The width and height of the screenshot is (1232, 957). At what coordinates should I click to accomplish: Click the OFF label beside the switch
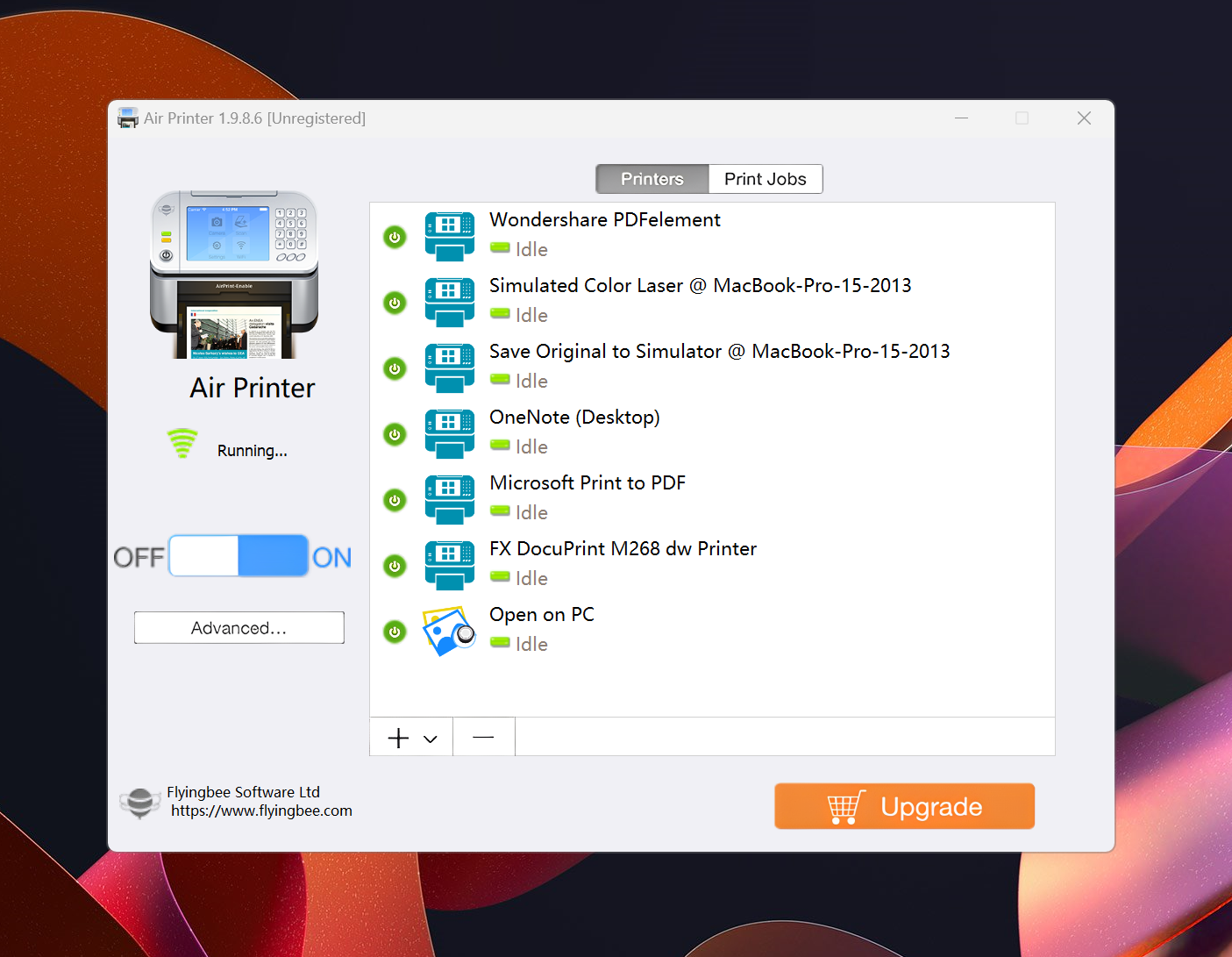pos(139,557)
